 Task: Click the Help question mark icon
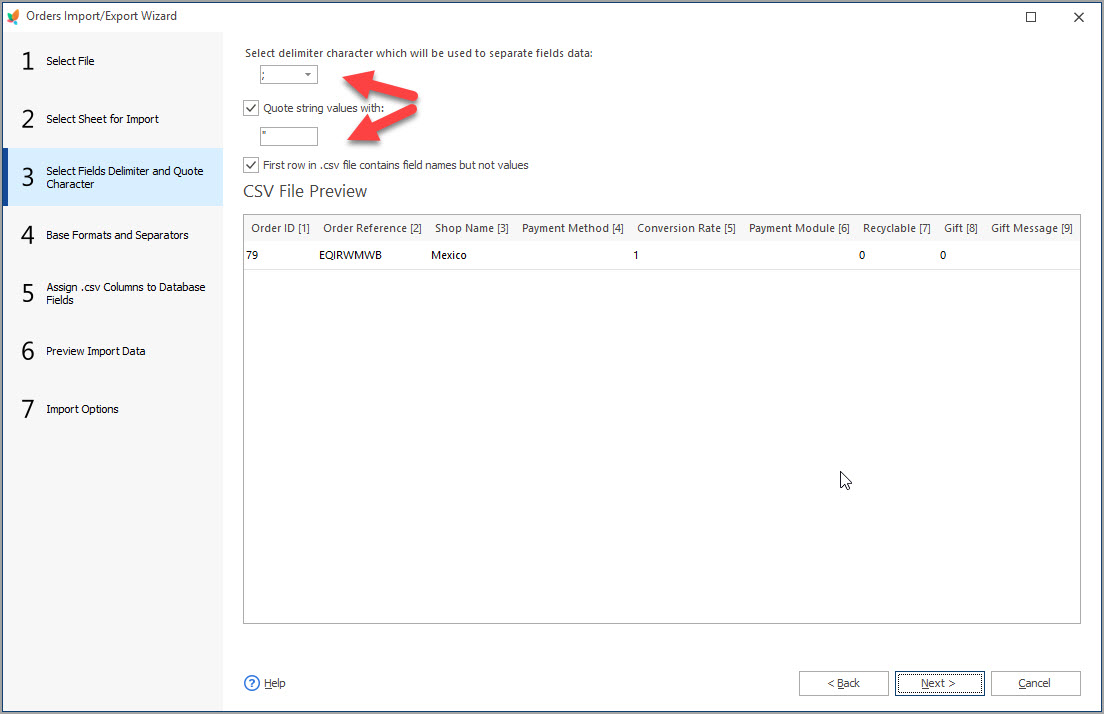(x=251, y=683)
